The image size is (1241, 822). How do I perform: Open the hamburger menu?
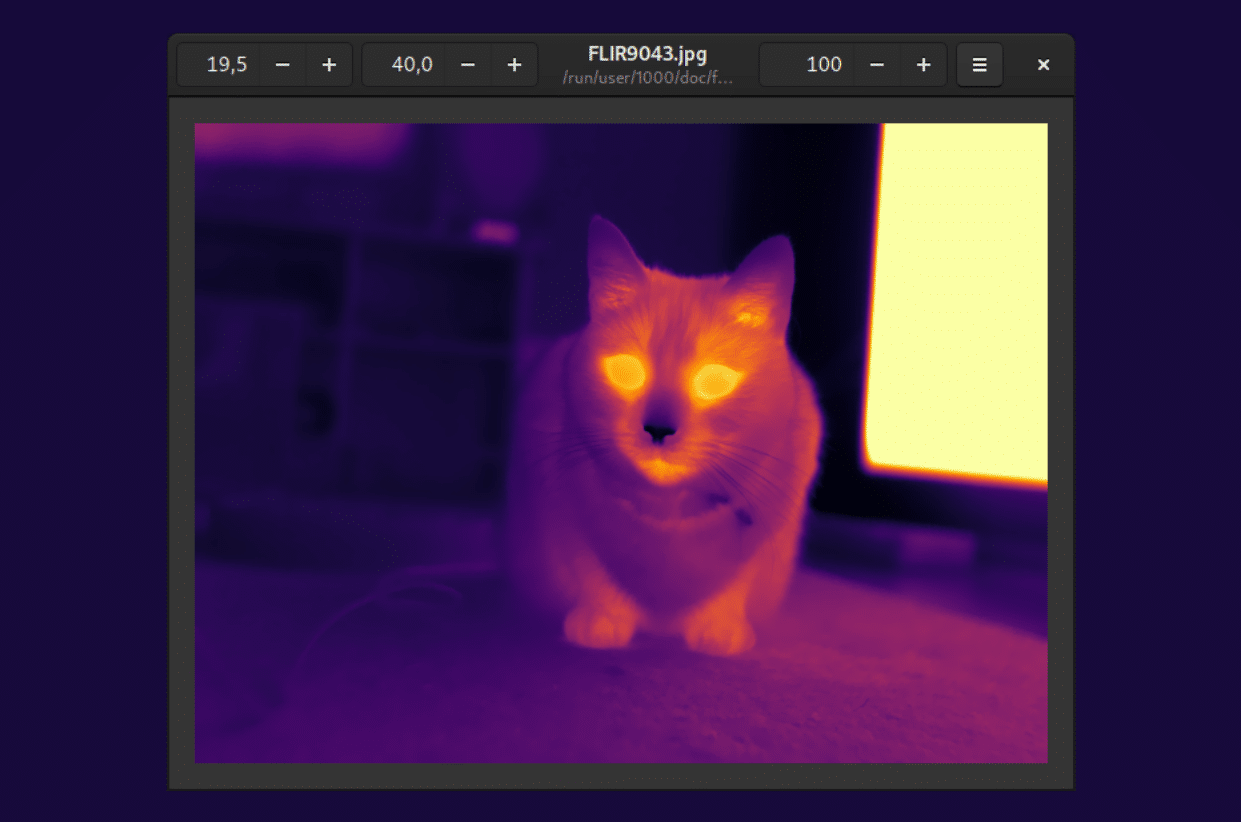(x=980, y=65)
